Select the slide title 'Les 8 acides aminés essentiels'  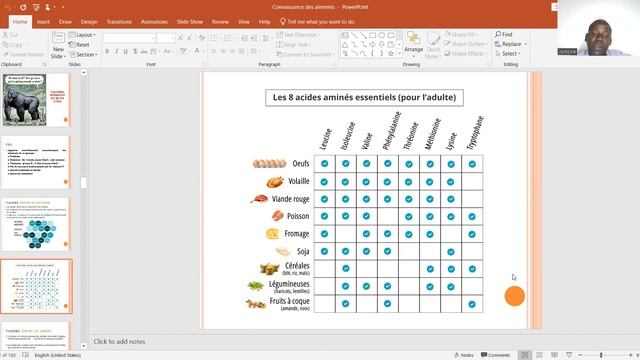pyautogui.click(x=364, y=98)
